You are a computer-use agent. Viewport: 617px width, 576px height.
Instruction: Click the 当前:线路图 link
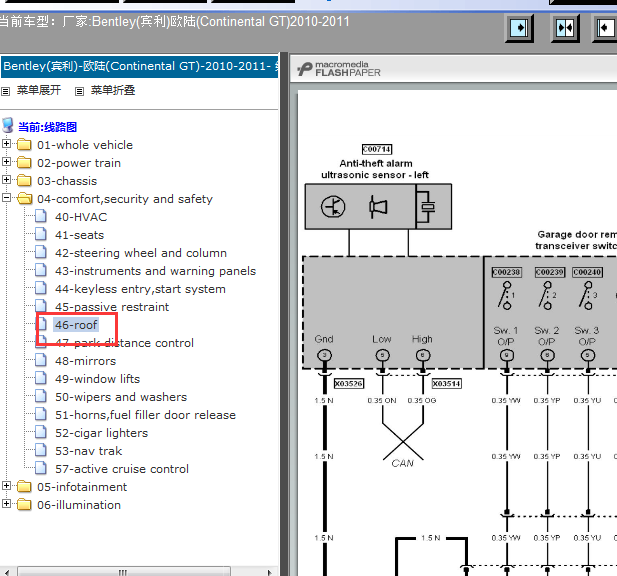pyautogui.click(x=47, y=127)
